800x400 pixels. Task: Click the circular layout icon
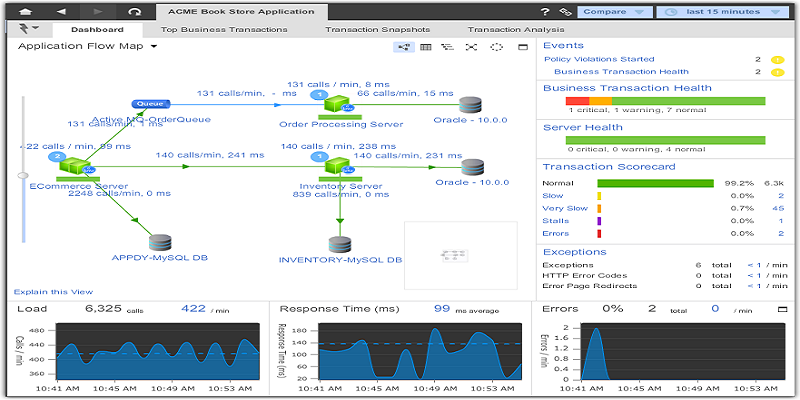496,47
